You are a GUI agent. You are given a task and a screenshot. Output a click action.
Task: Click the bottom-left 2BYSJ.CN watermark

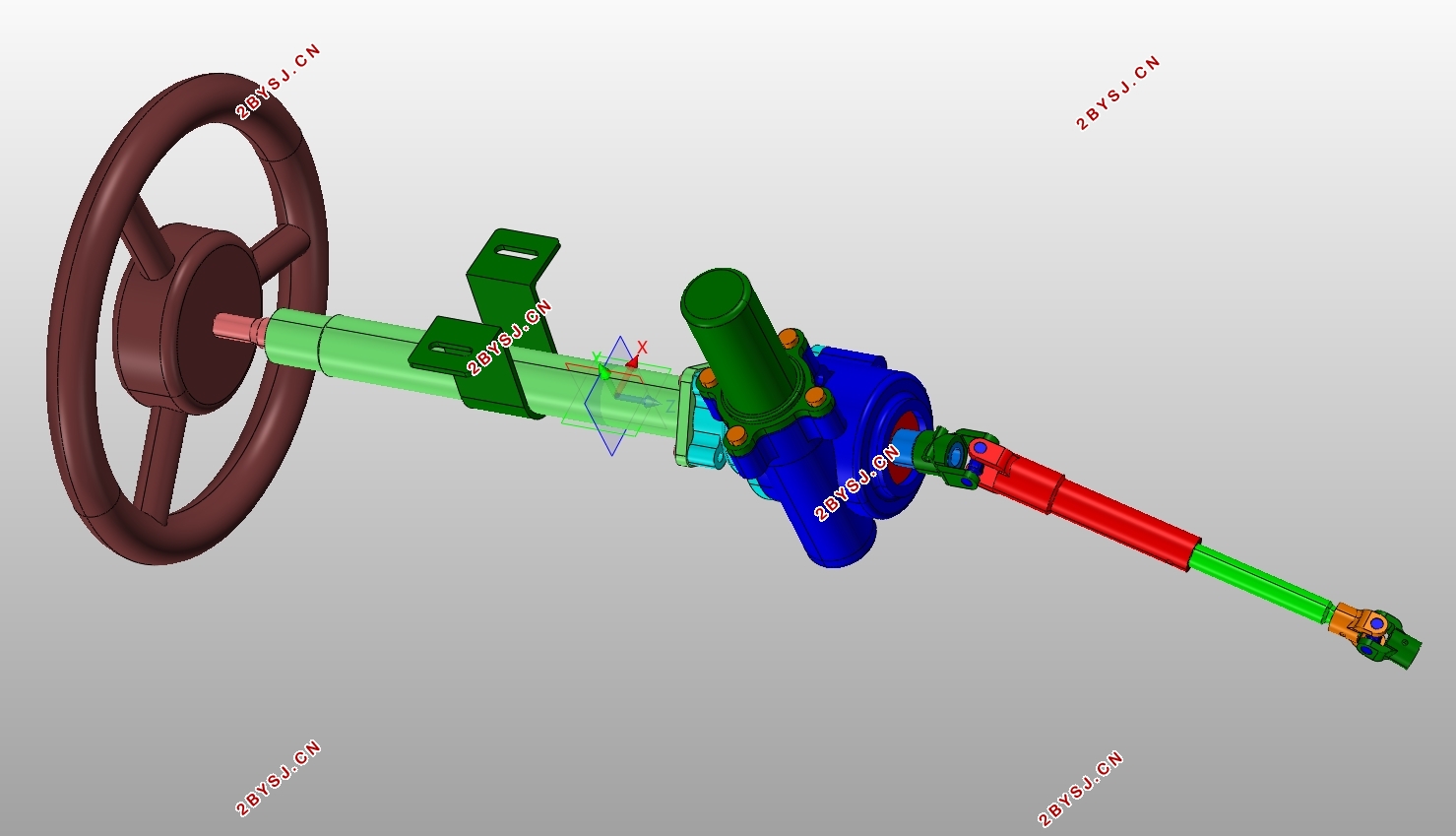[279, 778]
